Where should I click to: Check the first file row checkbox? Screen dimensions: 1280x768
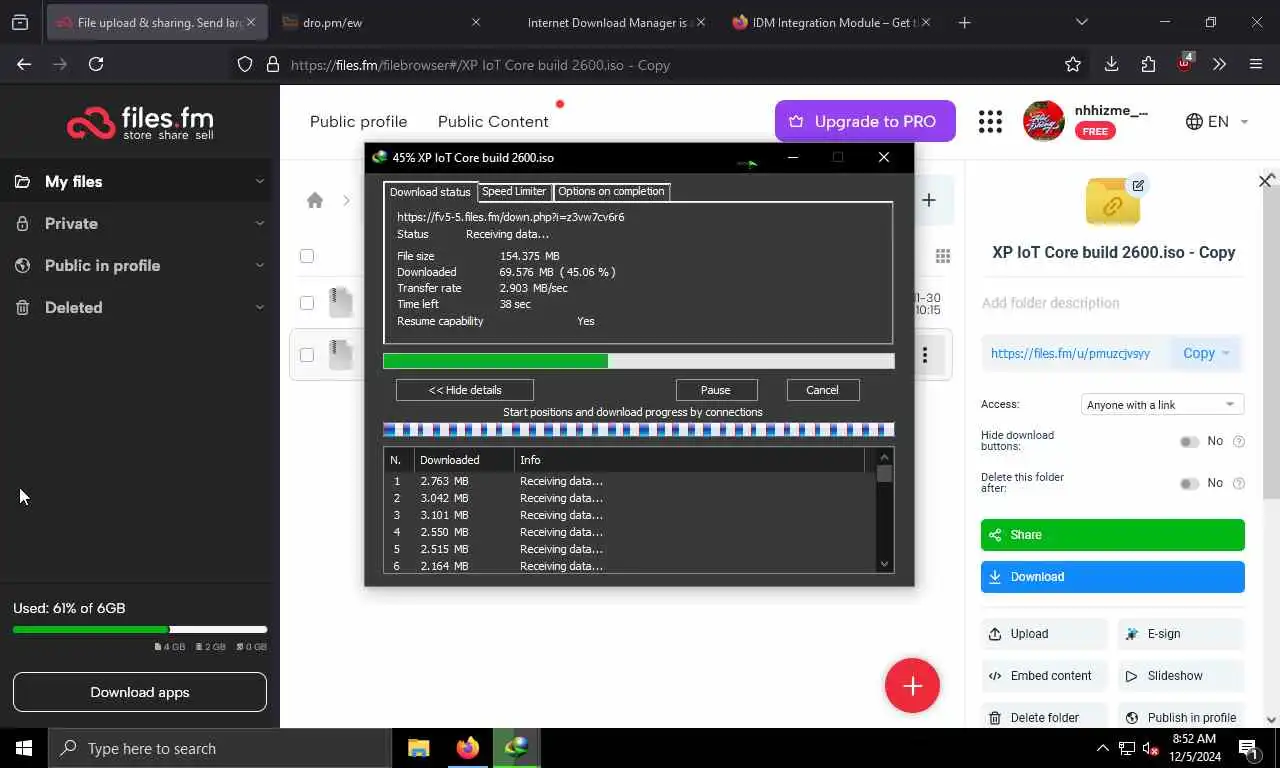307,303
